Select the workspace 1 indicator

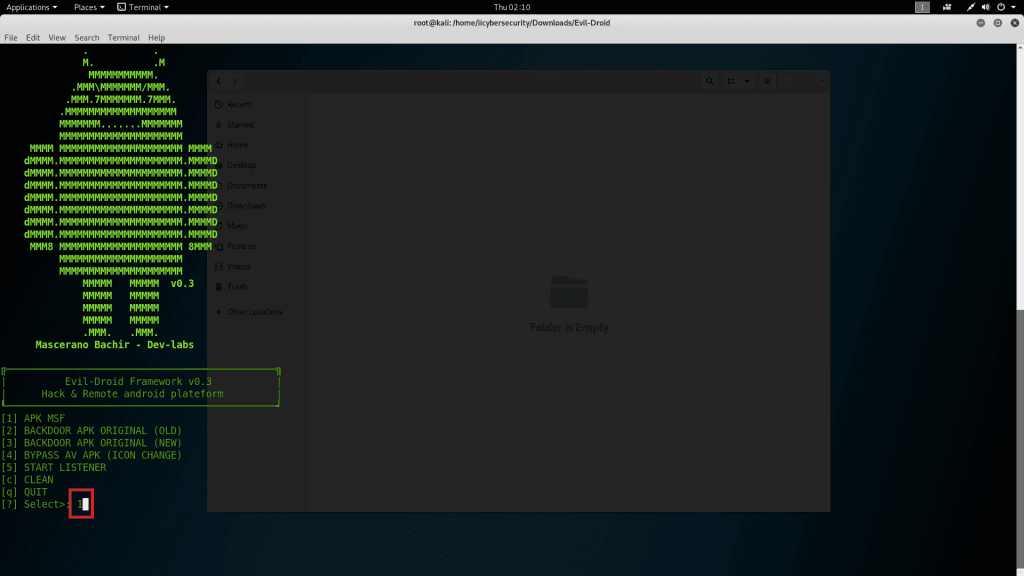click(922, 7)
